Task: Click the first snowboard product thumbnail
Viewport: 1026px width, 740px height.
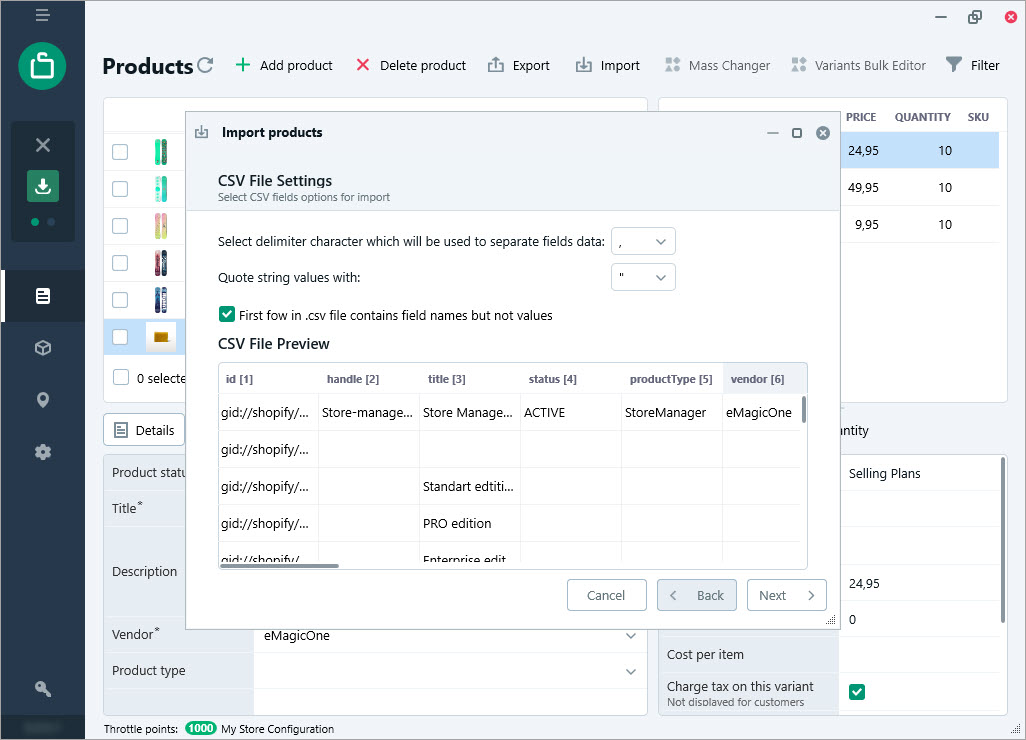Action: pos(161,152)
